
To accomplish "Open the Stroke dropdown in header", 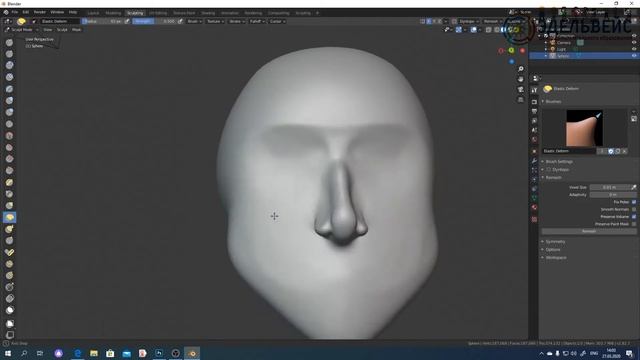I will (236, 21).
